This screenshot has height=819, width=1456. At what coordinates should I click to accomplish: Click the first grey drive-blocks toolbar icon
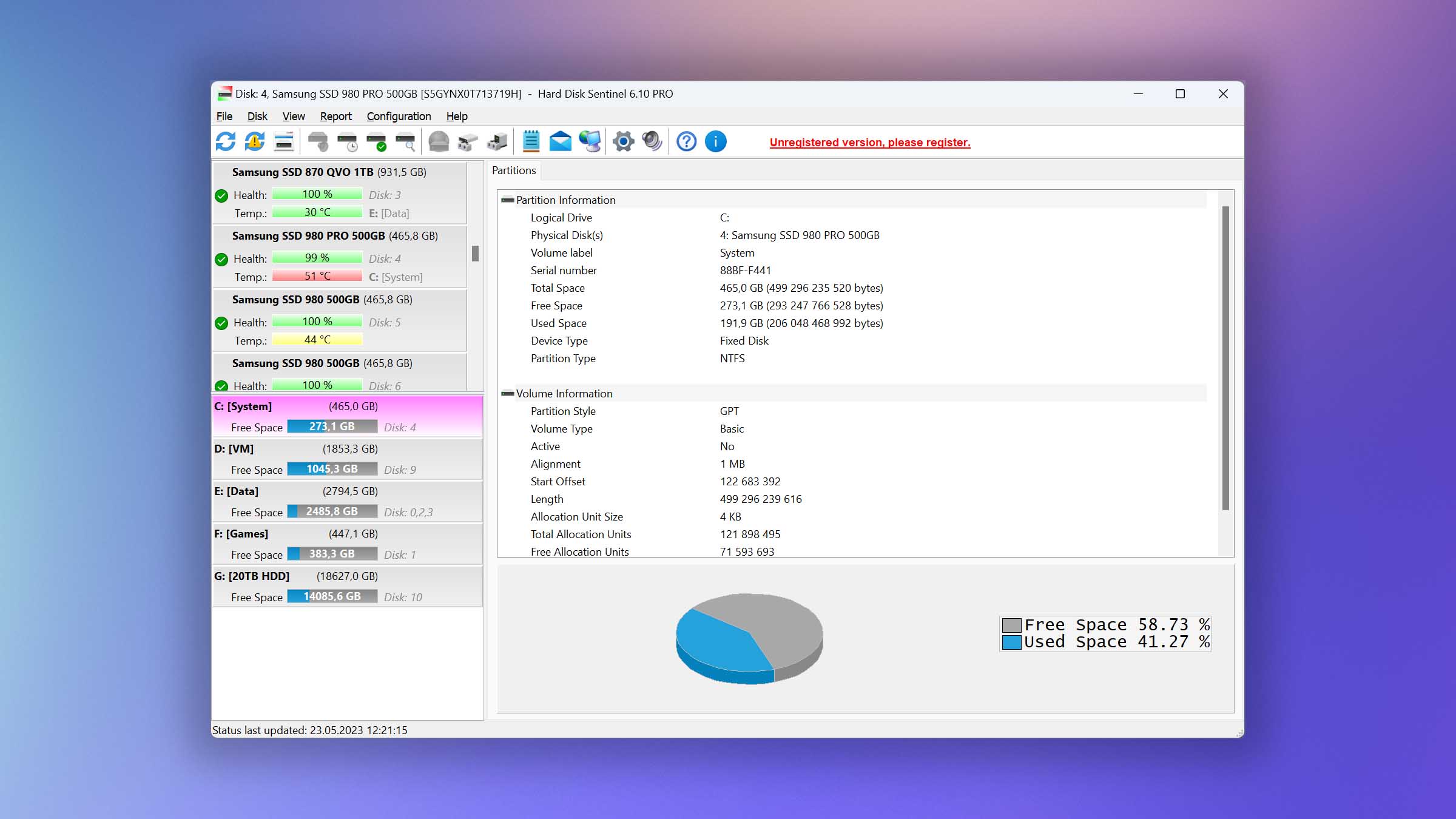click(x=468, y=142)
